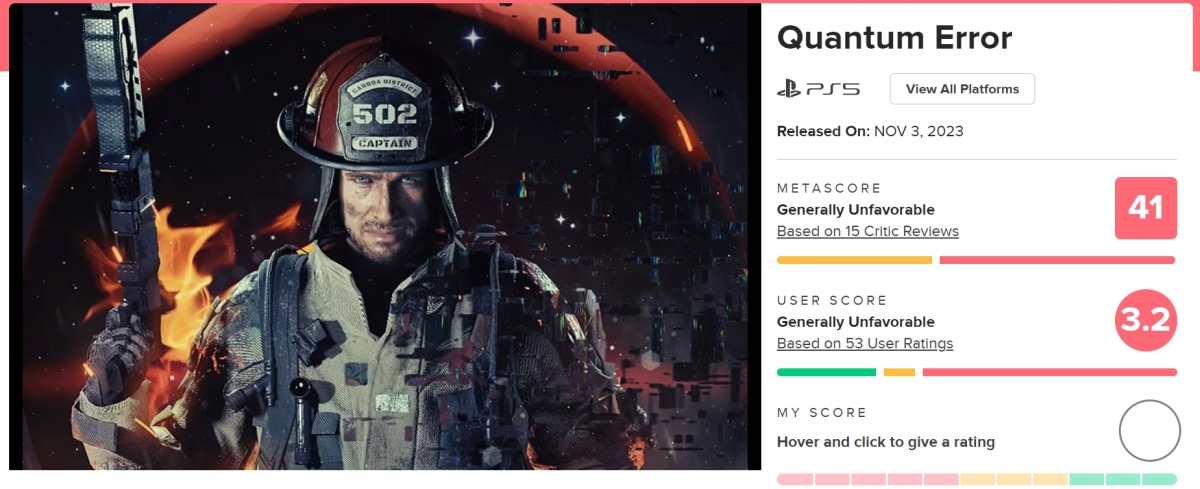Click the Quantum Error firefighter cover image
Screen dimensions: 1200x489
click(x=385, y=236)
